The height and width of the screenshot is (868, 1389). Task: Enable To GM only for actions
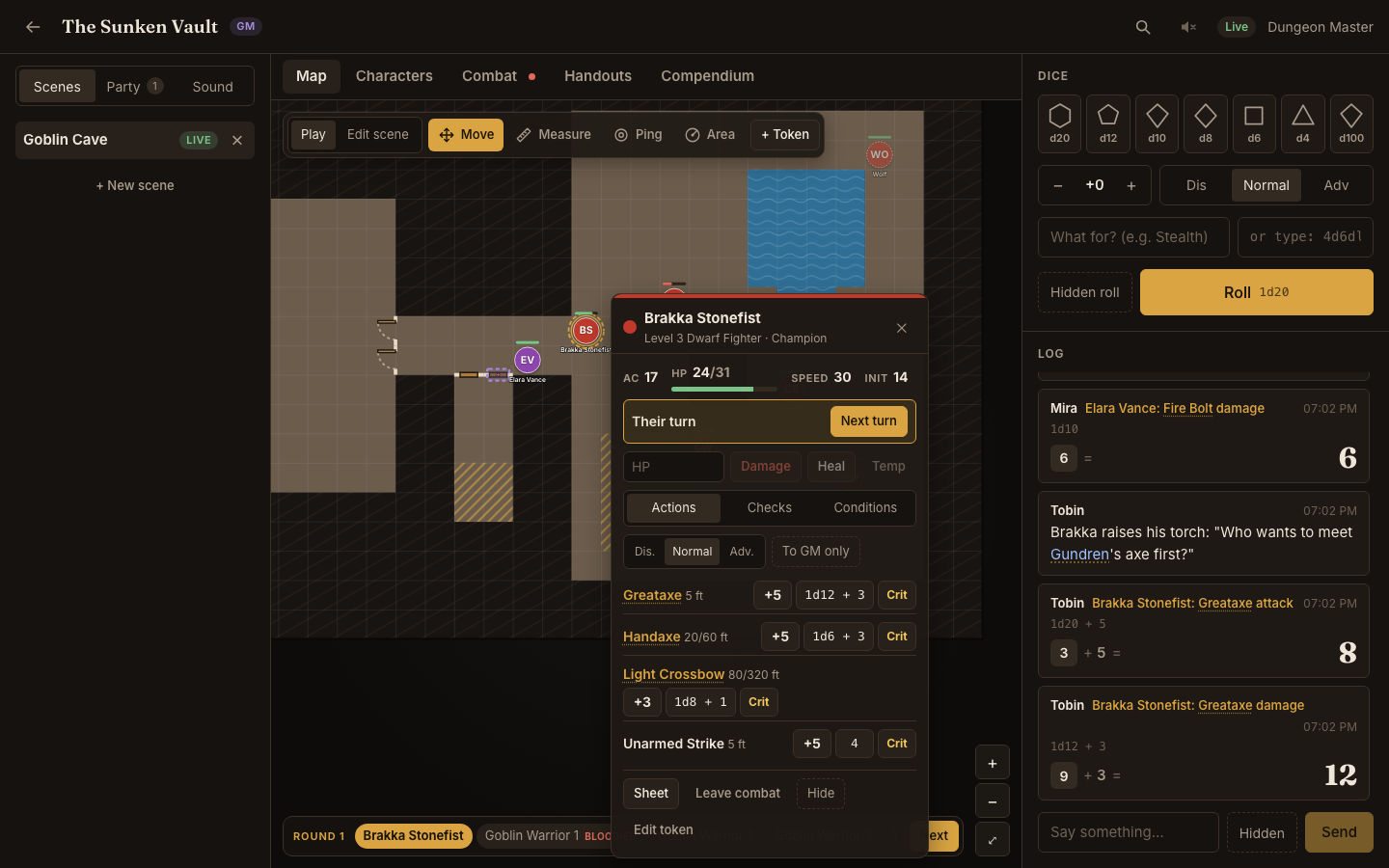816,552
